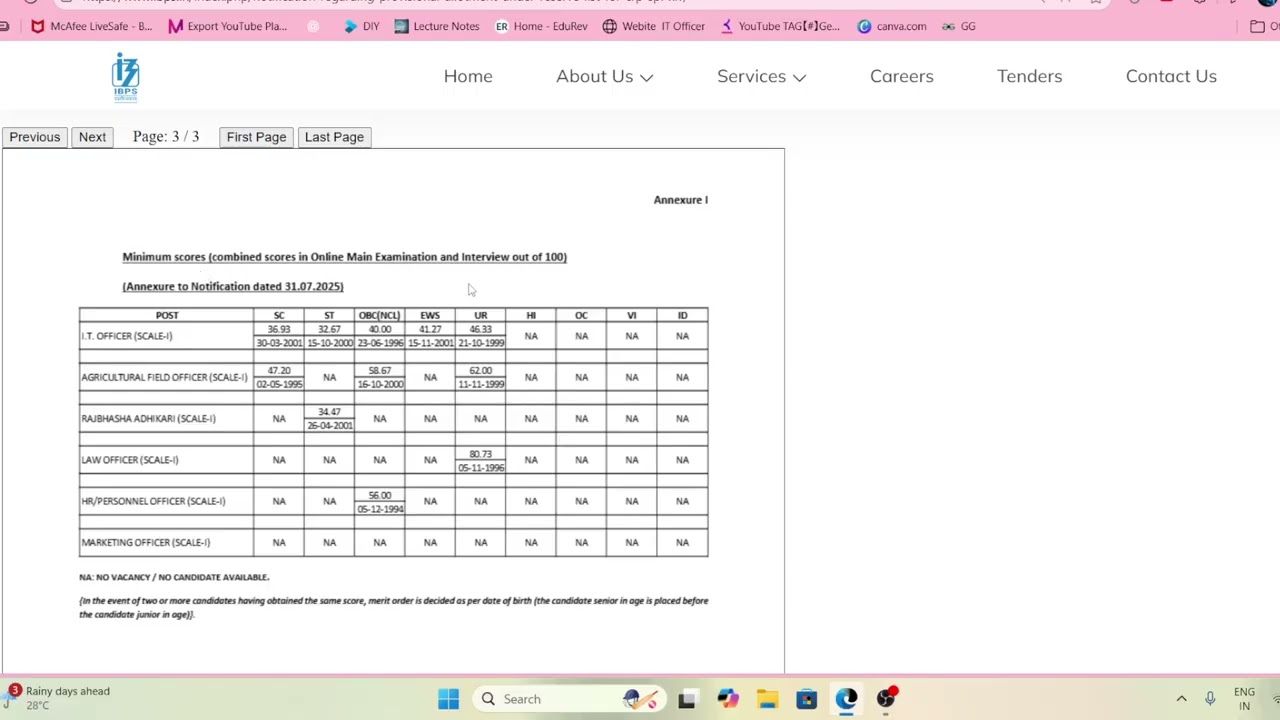The height and width of the screenshot is (720, 1280).
Task: Open the Export YouTube Playlist bookmark
Action: 228,26
